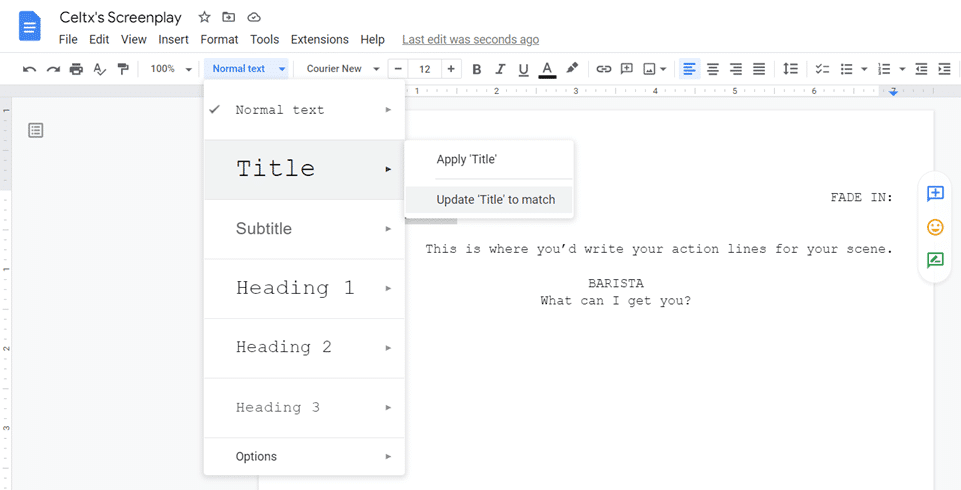Screen dimensions: 961x490
Task: Expand the Subtitle style submenu
Action: click(388, 228)
